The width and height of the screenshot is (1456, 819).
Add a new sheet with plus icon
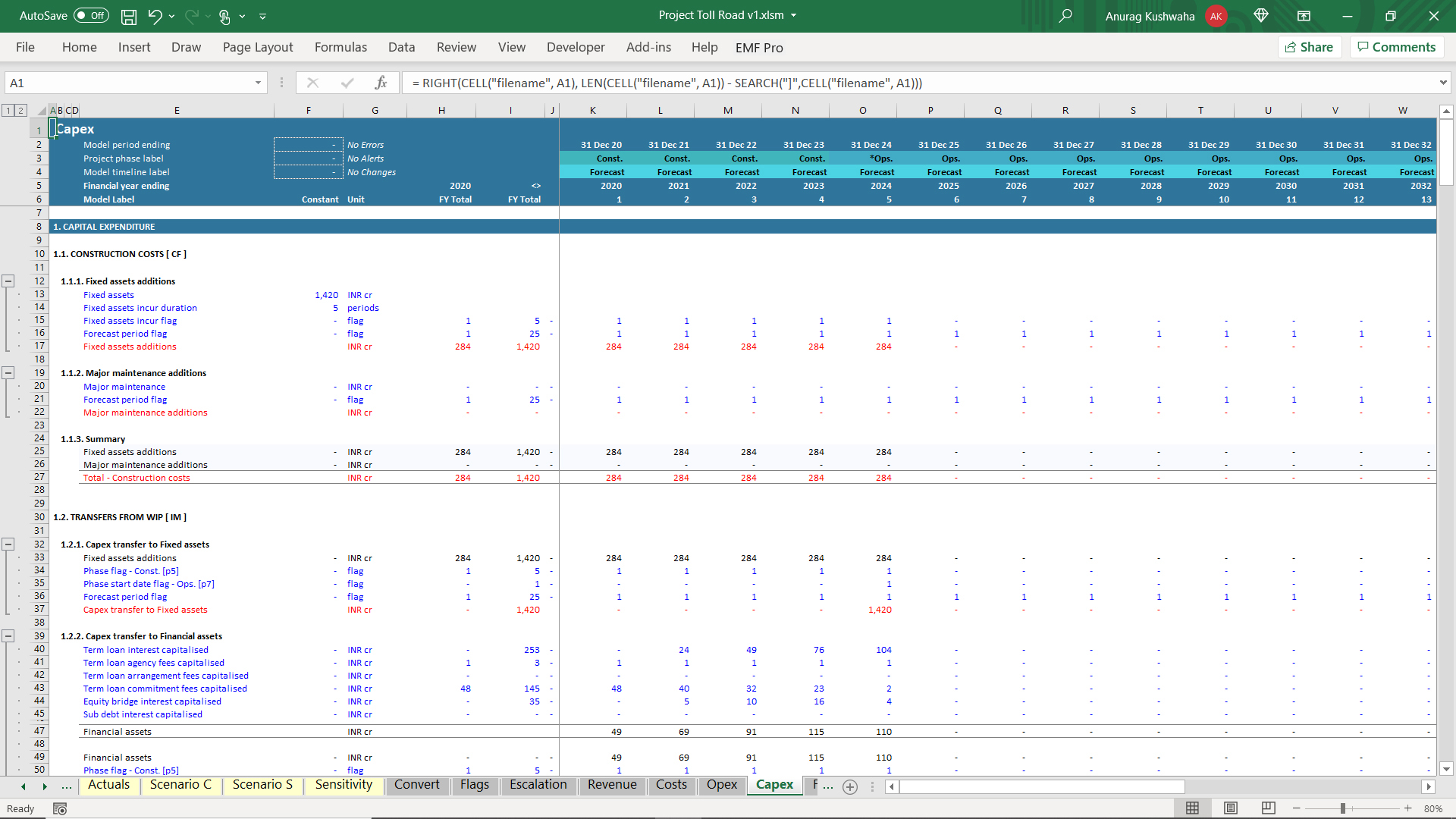tap(850, 786)
